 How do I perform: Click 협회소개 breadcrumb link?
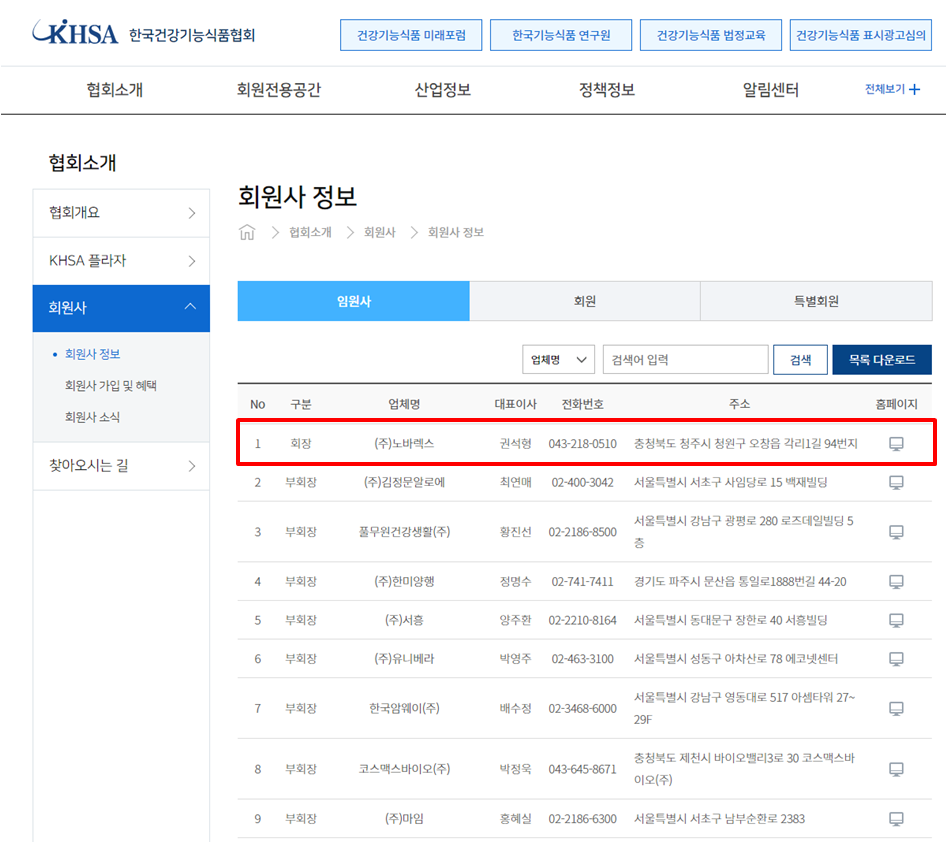click(310, 232)
